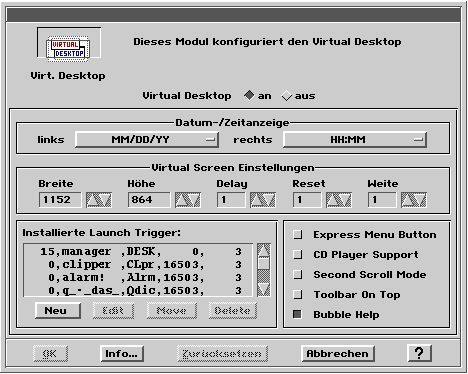Screen dimensions: 468x374
Task: Click the disabled Edit button
Action: [x=113, y=311]
